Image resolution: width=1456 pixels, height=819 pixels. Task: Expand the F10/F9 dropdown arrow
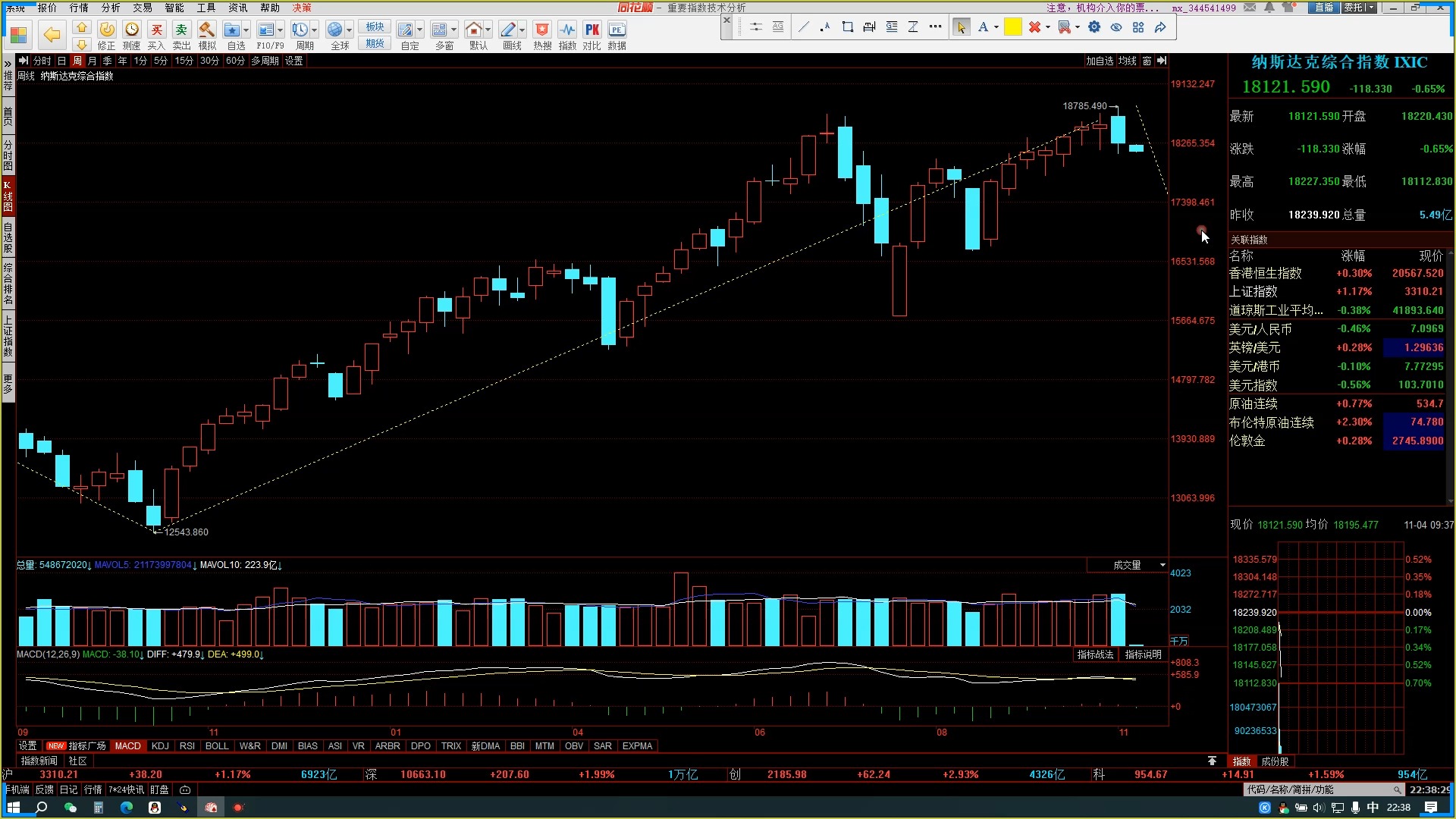[x=281, y=30]
